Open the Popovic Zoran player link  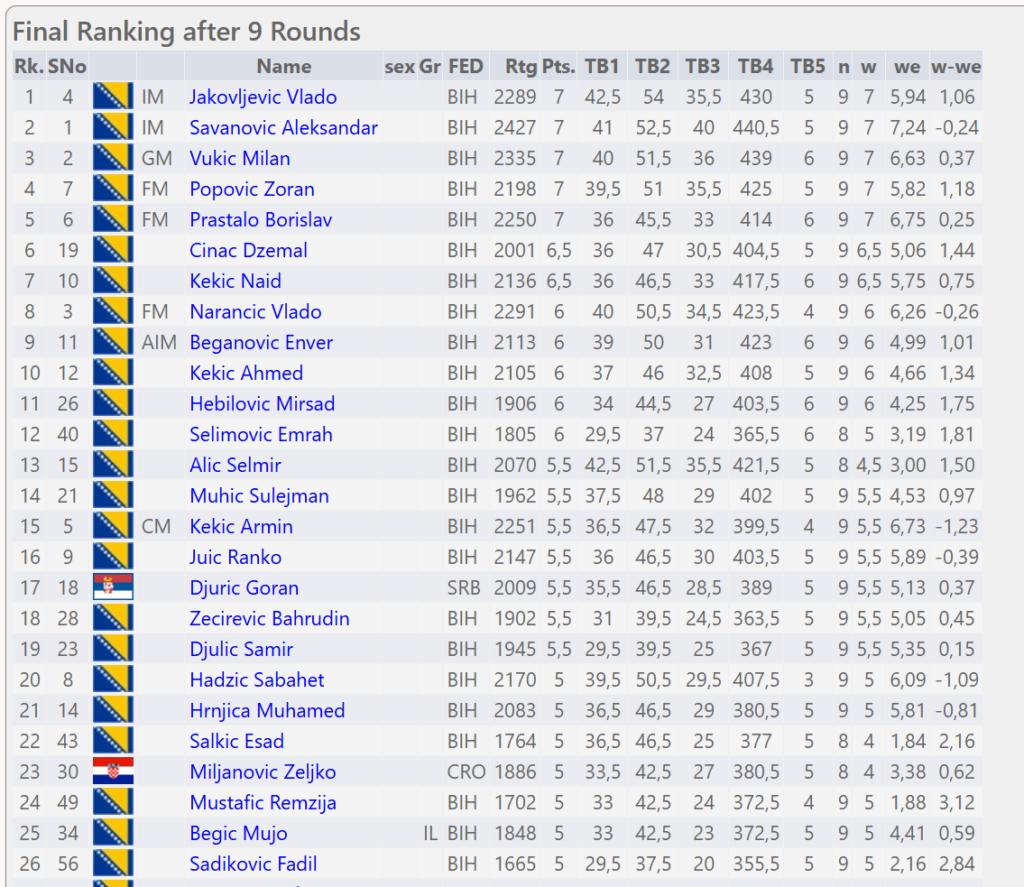pos(252,189)
